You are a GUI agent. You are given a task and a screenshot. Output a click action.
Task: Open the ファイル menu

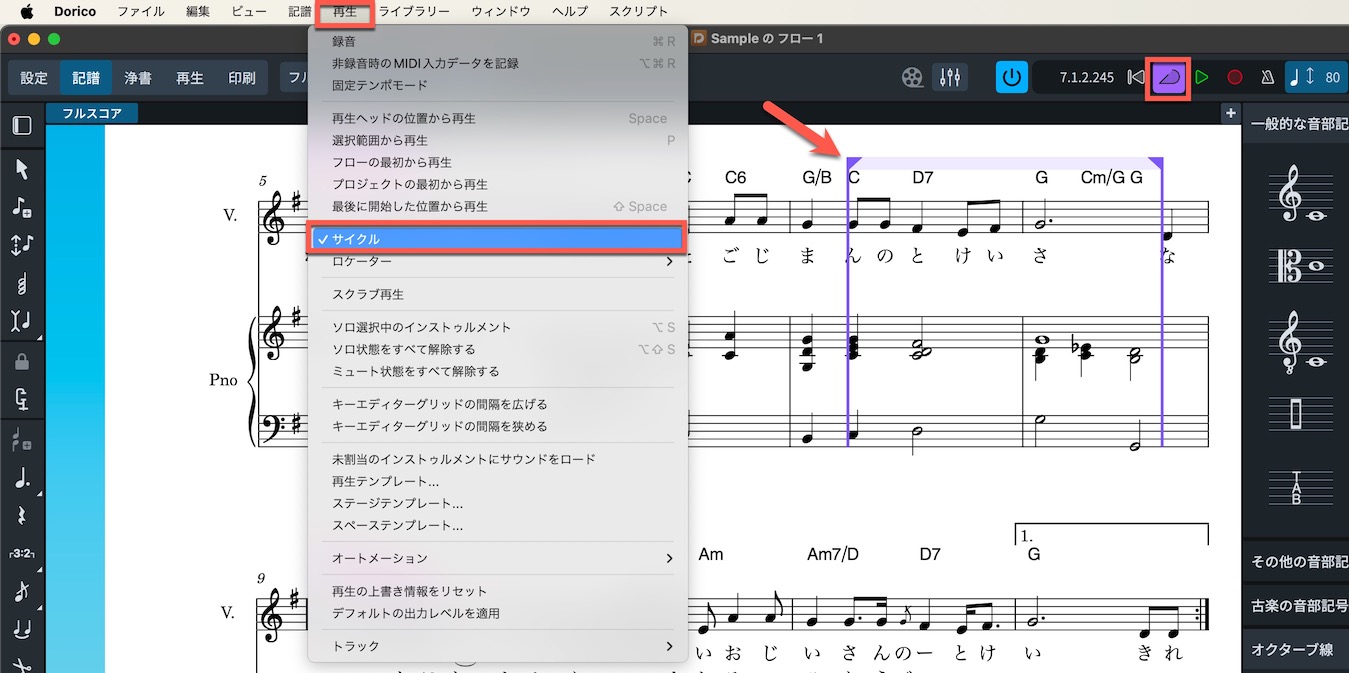point(141,12)
